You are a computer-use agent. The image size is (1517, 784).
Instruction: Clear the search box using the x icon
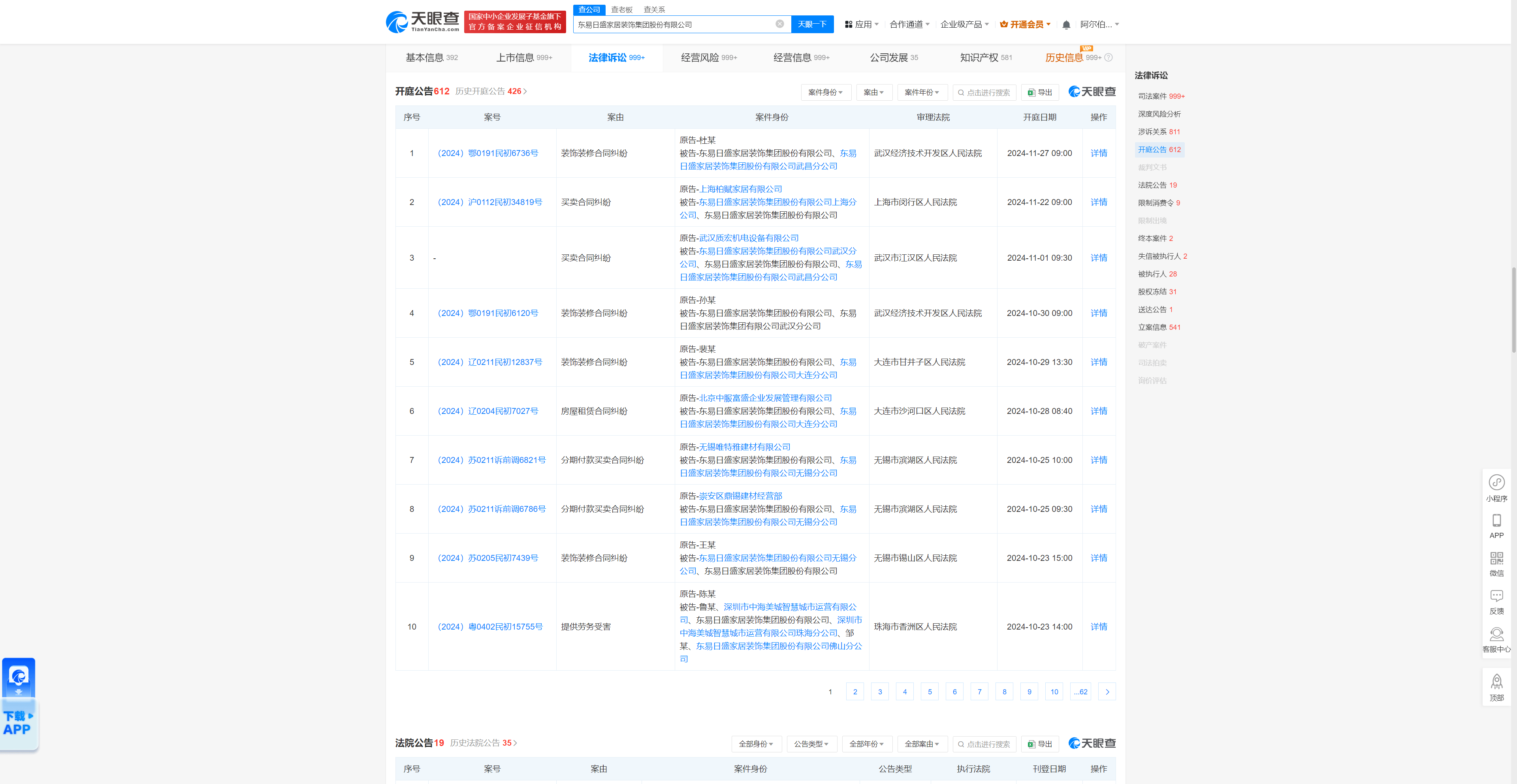780,24
